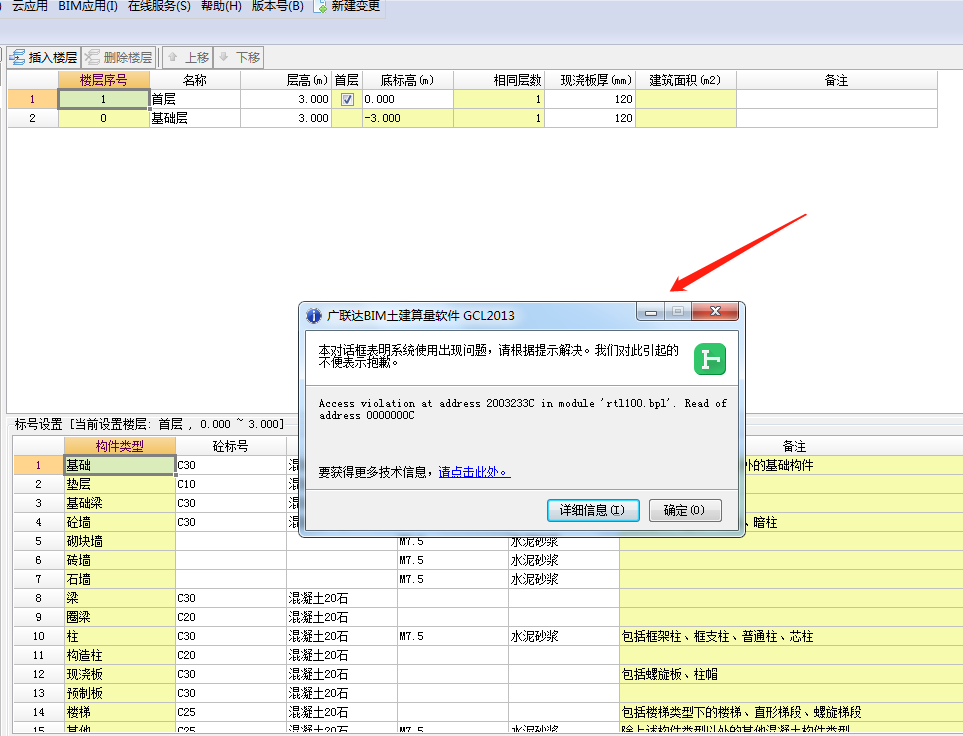
Task: Open the 在线服务(S) menu
Action: 159,6
